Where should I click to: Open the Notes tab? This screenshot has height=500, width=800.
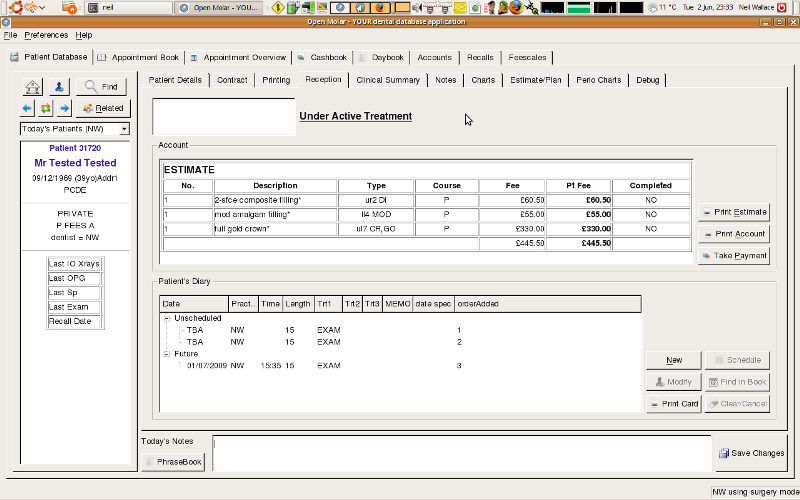[445, 80]
